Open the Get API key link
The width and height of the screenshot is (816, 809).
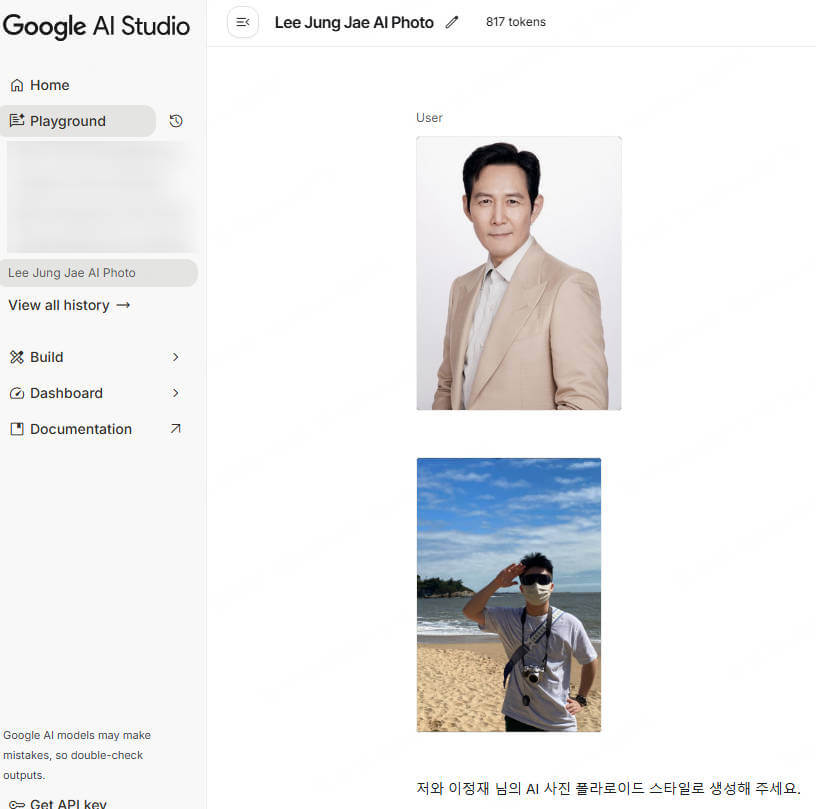(x=68, y=803)
